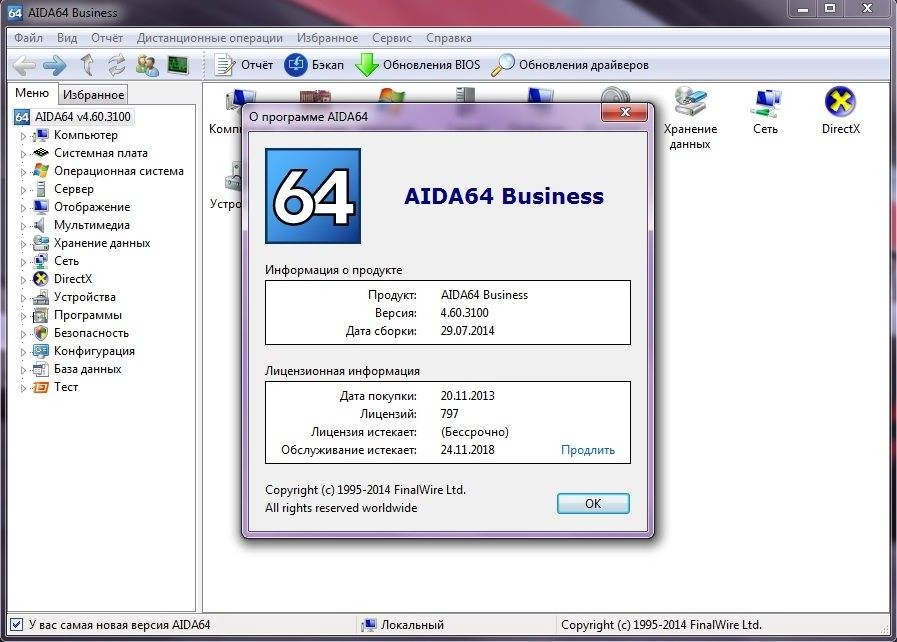Click the База данных tree icon
897x642 pixels.
pyautogui.click(x=40, y=369)
